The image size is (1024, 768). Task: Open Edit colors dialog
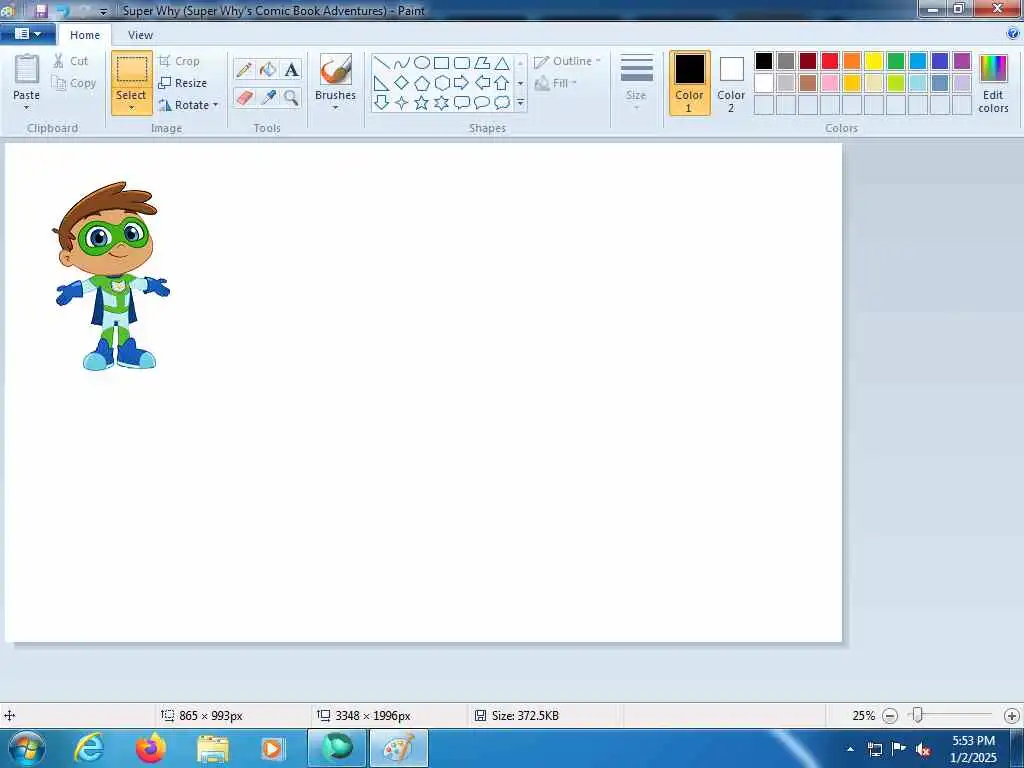tap(993, 83)
